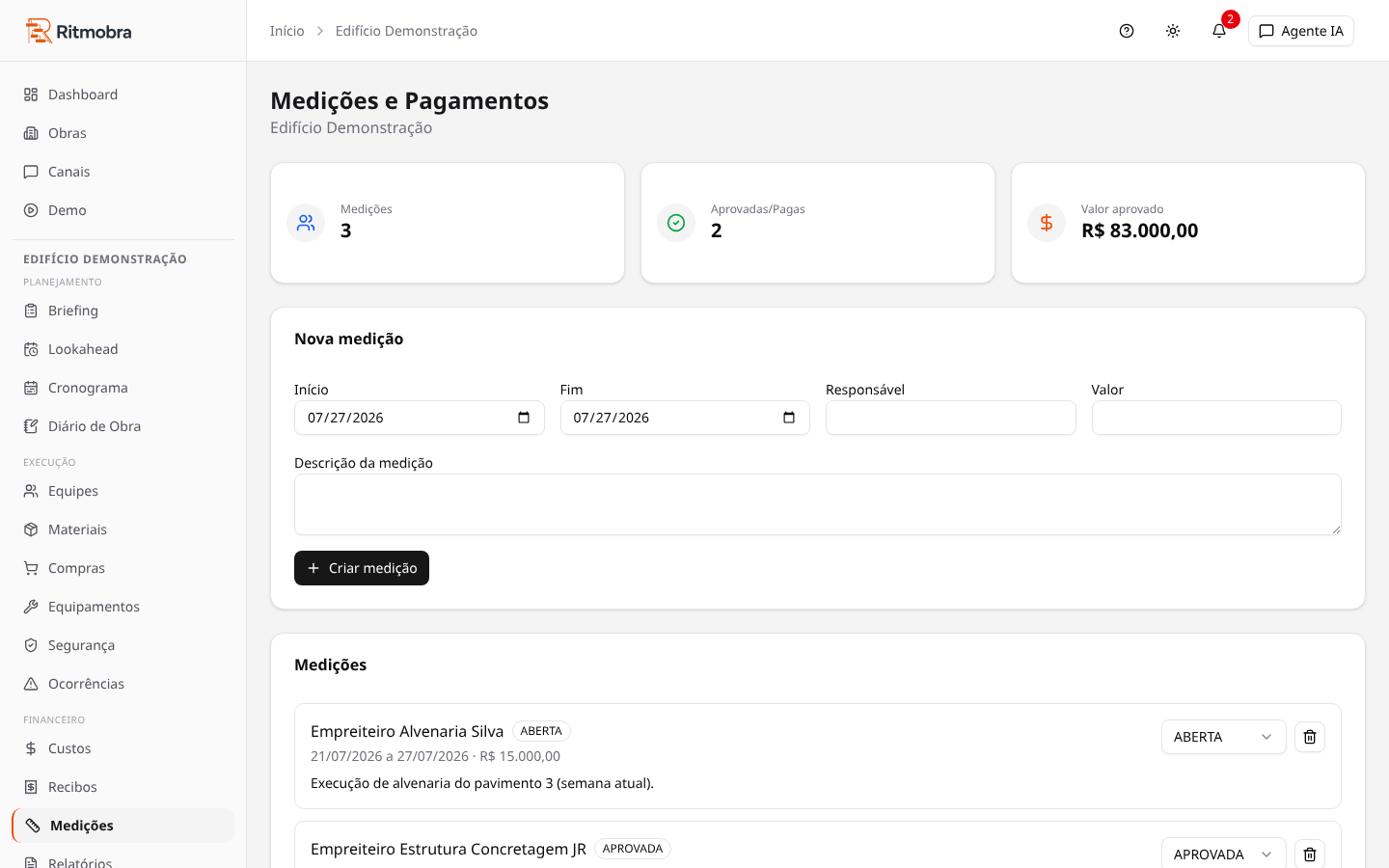Click the Descrição da medição text area

pos(818,504)
